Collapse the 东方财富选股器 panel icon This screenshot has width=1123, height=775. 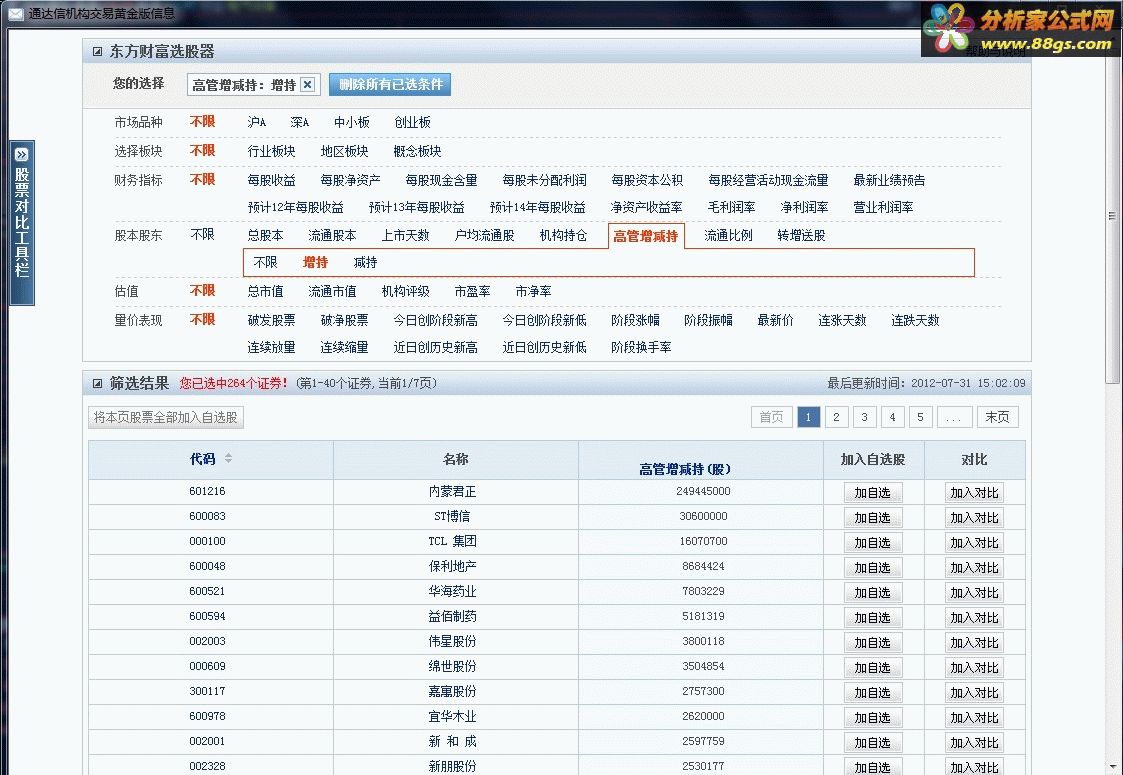[x=97, y=52]
